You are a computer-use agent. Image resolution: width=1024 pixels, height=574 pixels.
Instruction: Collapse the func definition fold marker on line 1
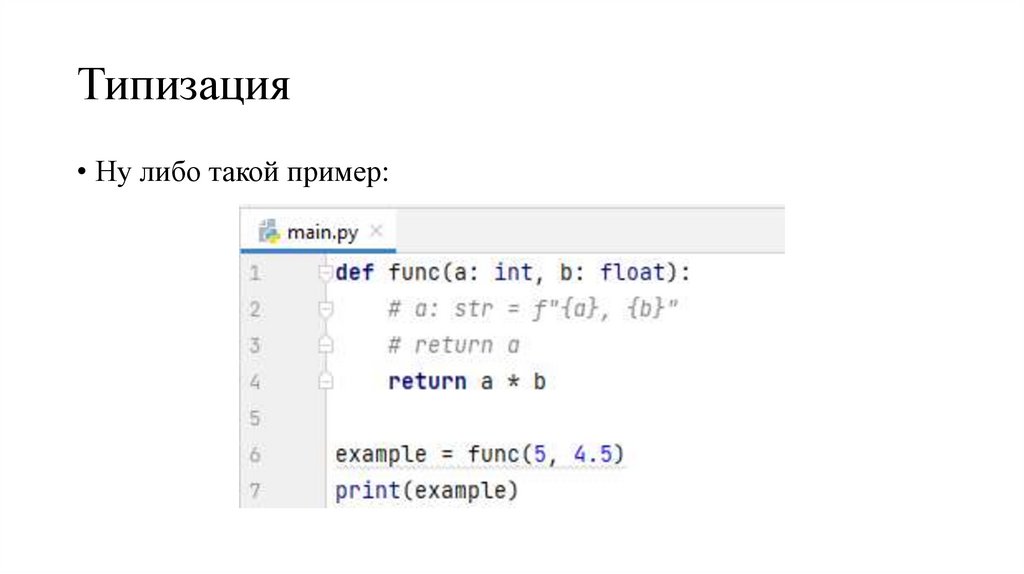(x=324, y=273)
